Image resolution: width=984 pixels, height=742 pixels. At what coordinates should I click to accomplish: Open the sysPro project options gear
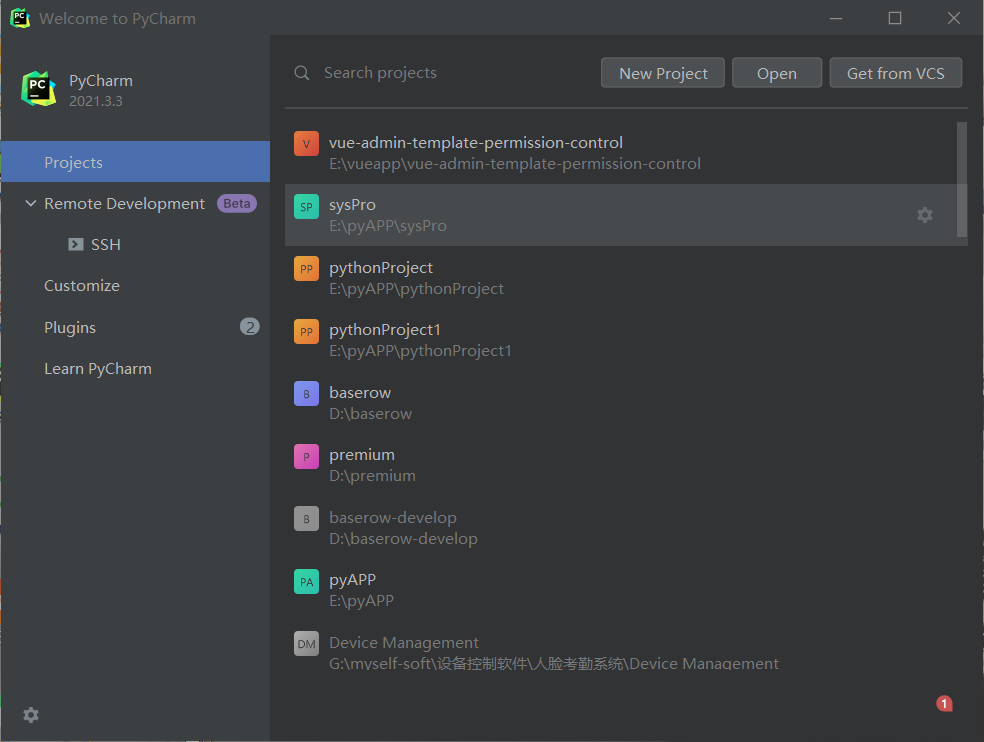925,215
